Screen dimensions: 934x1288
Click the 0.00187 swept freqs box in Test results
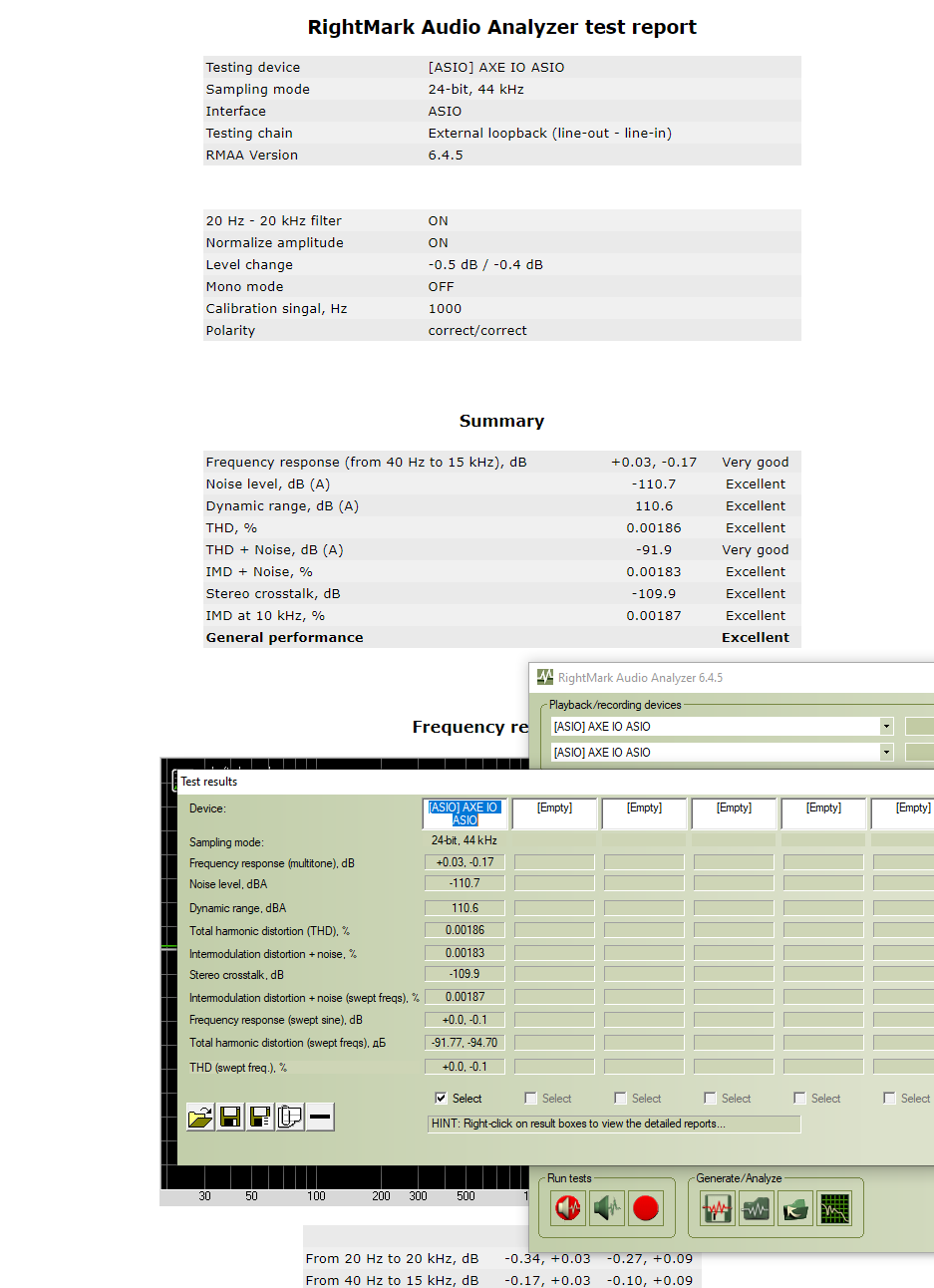(x=465, y=997)
